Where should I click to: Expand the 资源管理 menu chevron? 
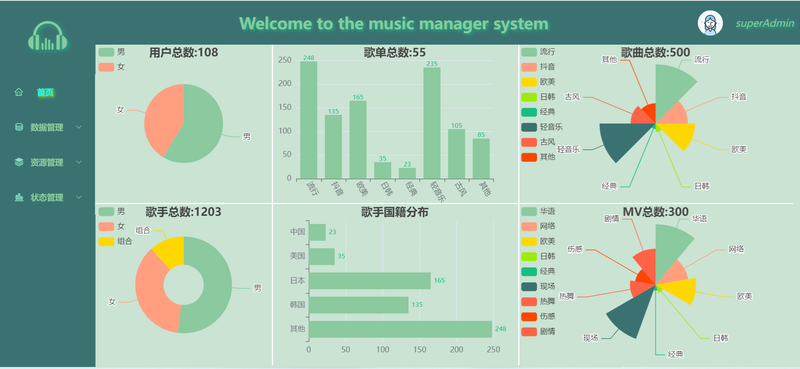tap(79, 162)
